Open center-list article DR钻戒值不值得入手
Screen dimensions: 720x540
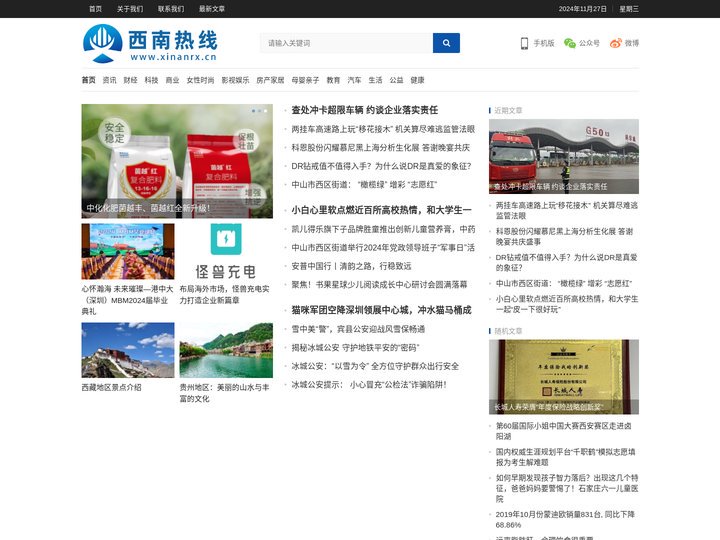pyautogui.click(x=382, y=166)
